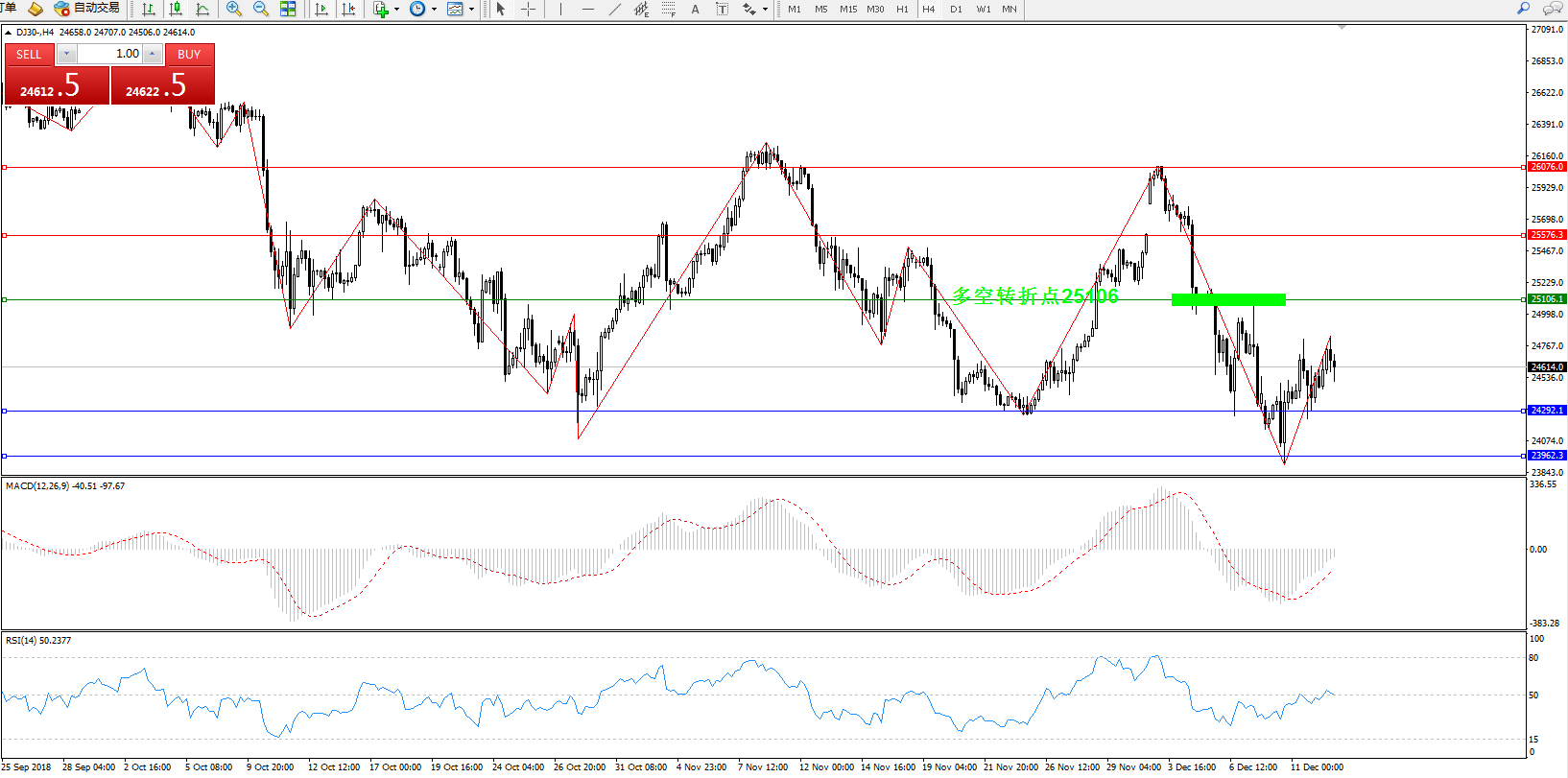The height and width of the screenshot is (778, 1568).
Task: Toggle the 自动交易 auto trading button
Action: (87, 9)
